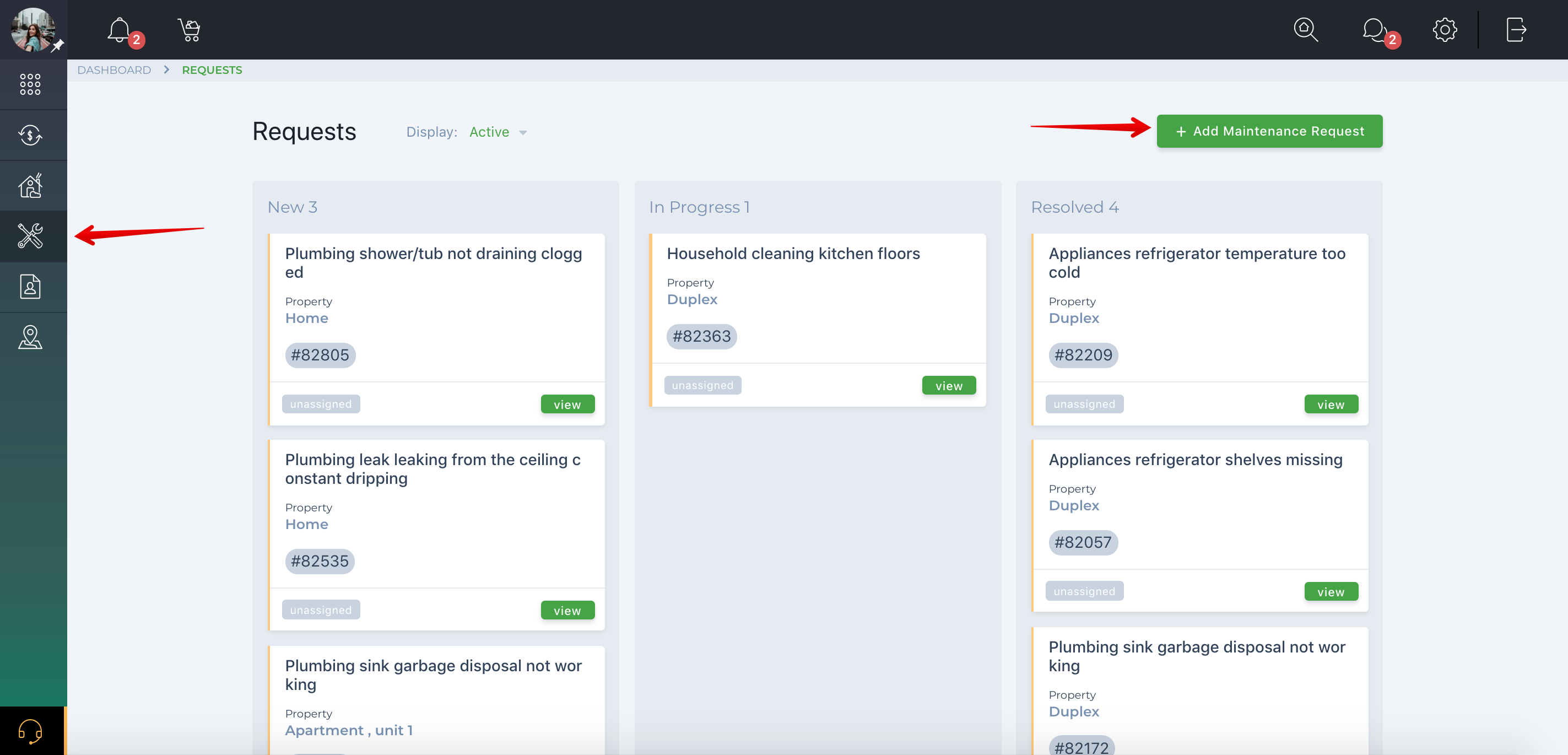Open the contacts document icon in sidebar

click(x=30, y=287)
